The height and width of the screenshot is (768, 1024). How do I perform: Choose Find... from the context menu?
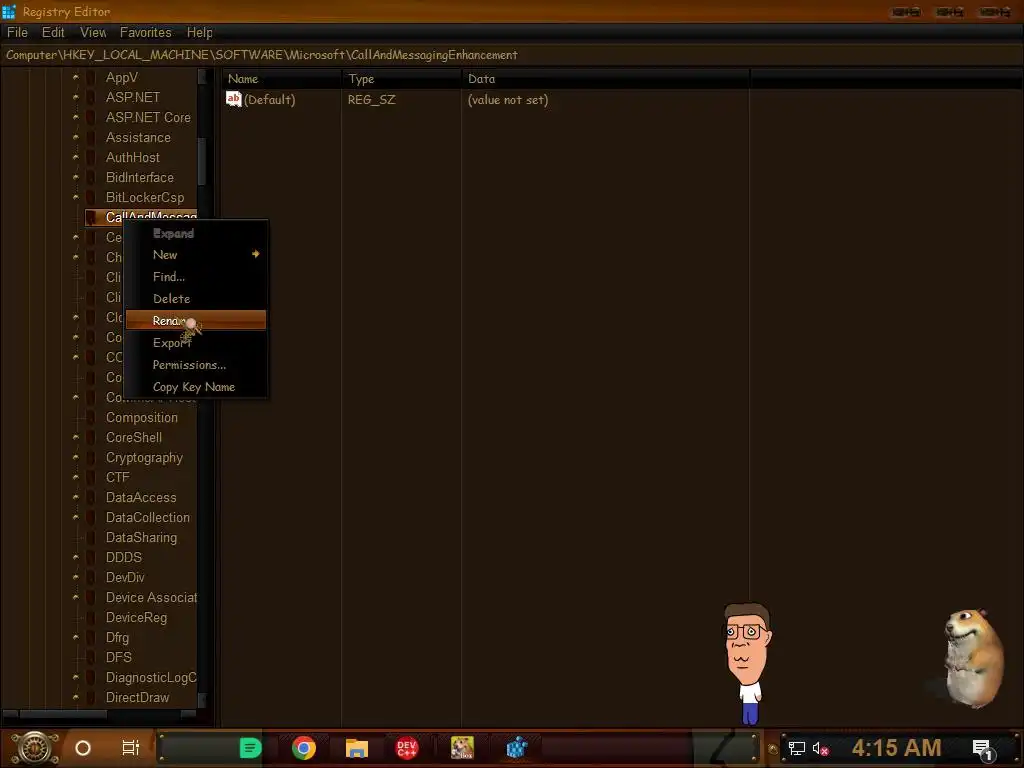click(196, 277)
